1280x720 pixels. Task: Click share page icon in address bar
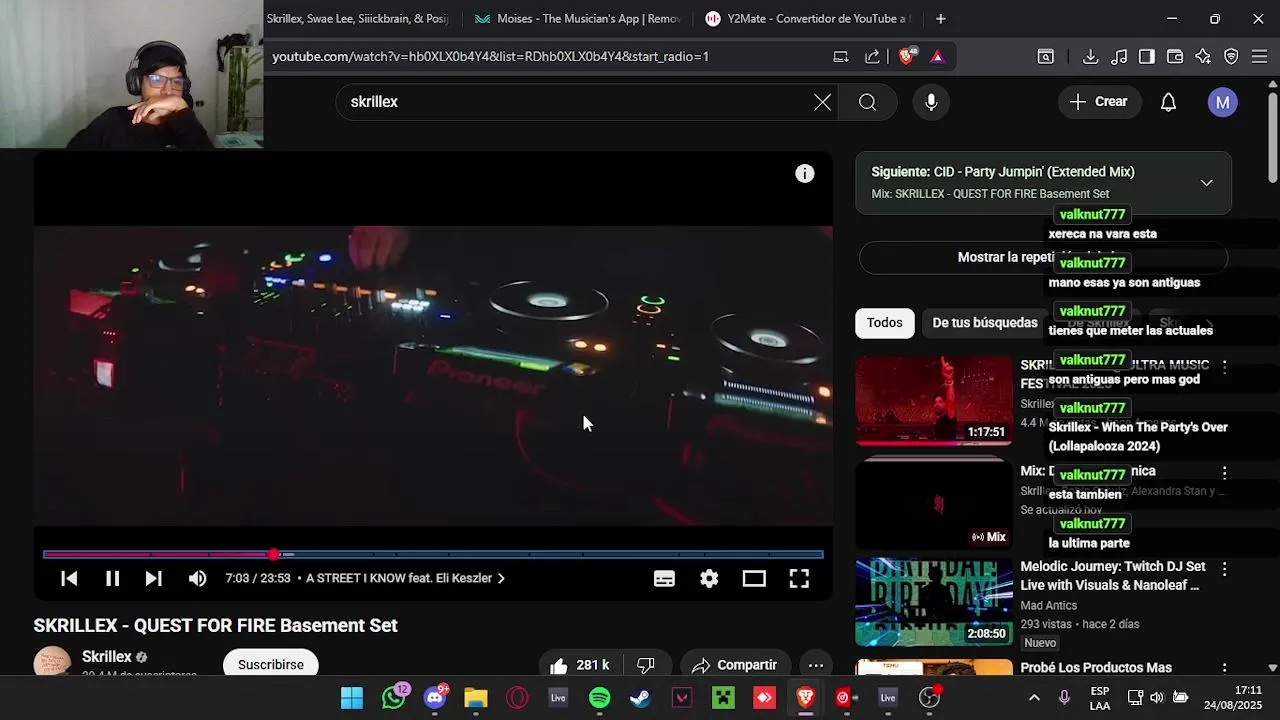tap(873, 57)
